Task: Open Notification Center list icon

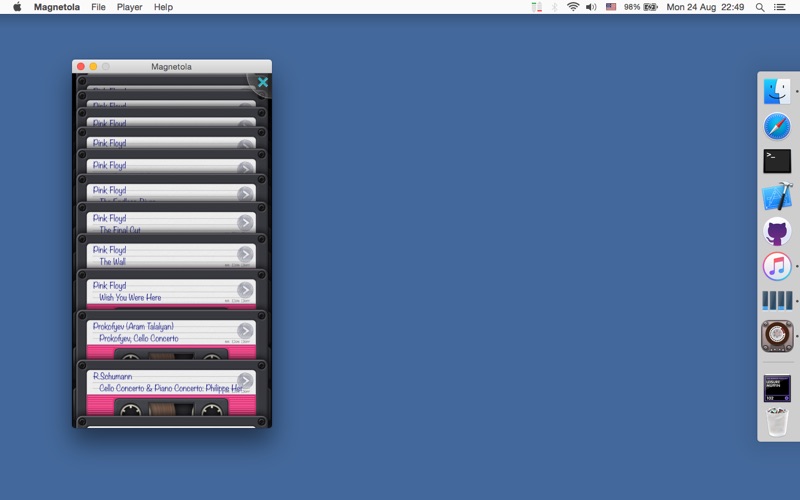Action: 780,7
